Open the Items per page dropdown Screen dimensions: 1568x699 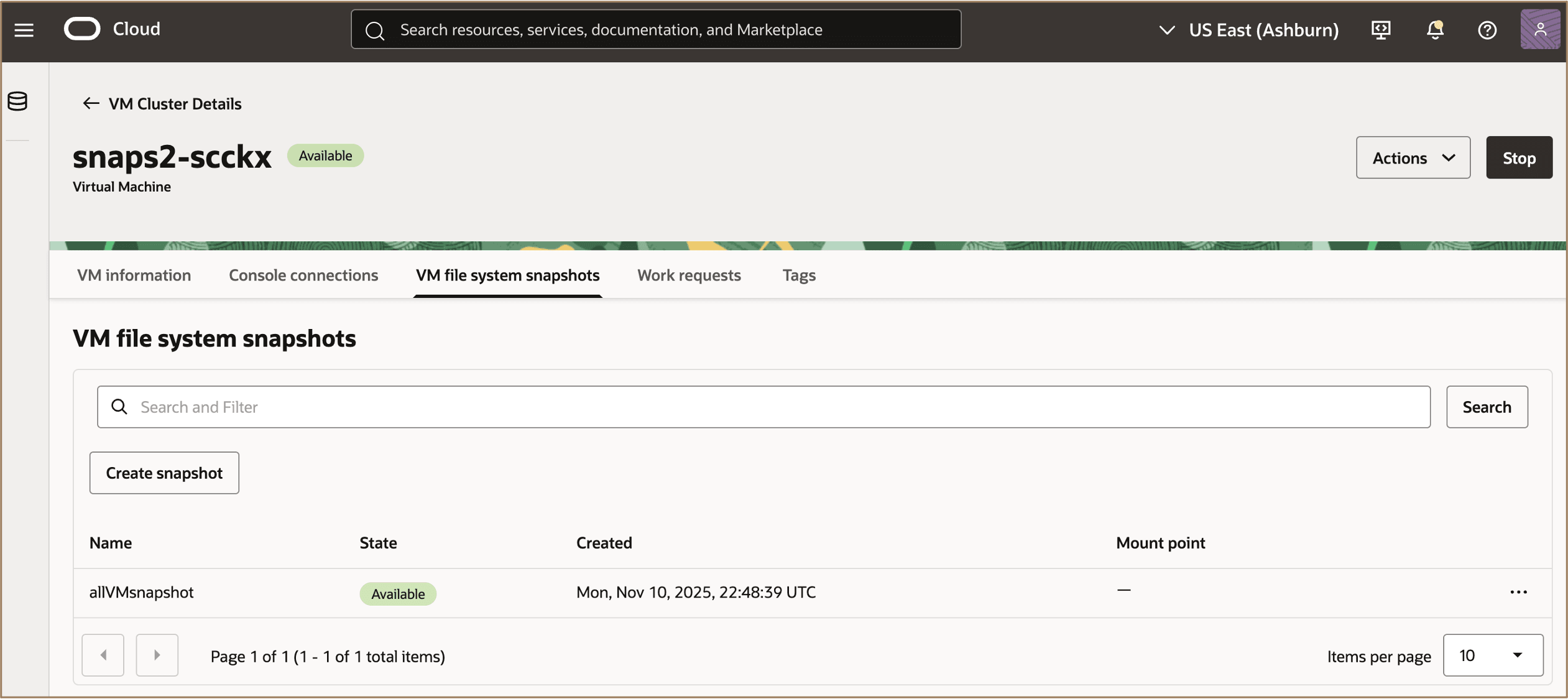pos(1493,655)
